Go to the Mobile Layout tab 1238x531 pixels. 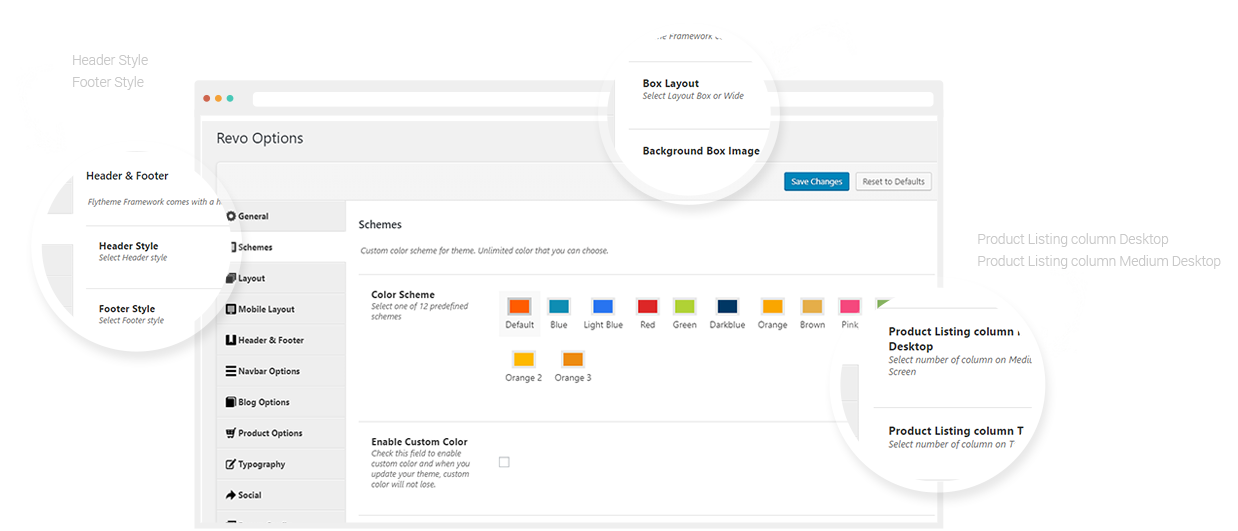point(281,309)
